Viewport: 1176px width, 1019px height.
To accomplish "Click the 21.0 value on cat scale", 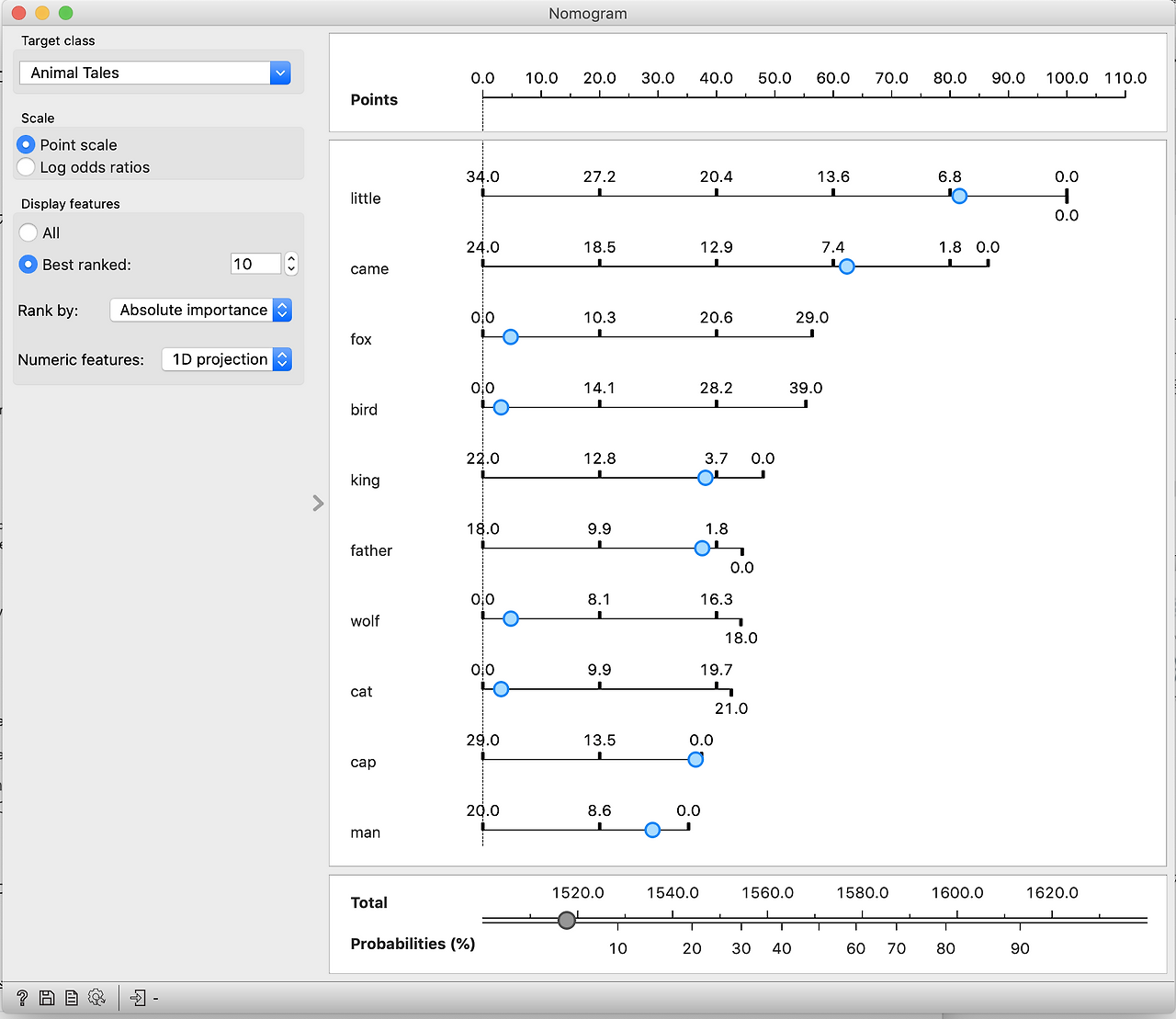I will (731, 708).
